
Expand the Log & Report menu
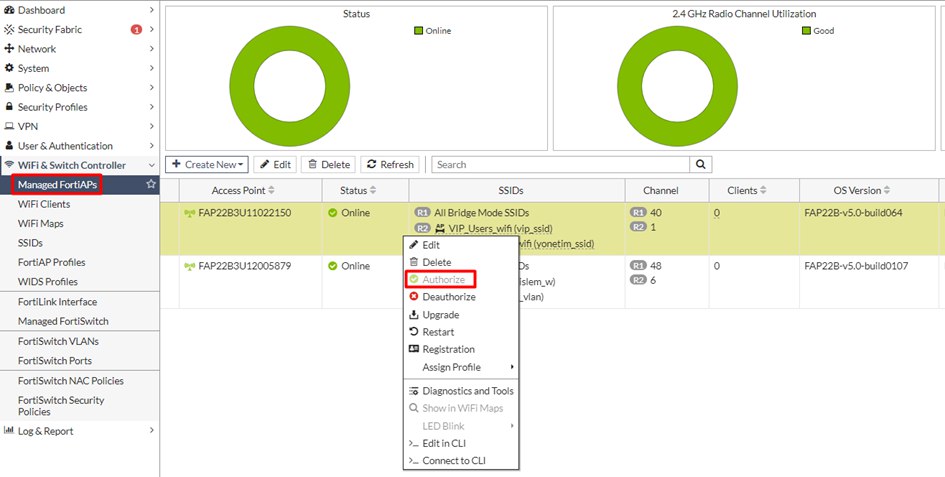click(x=79, y=431)
